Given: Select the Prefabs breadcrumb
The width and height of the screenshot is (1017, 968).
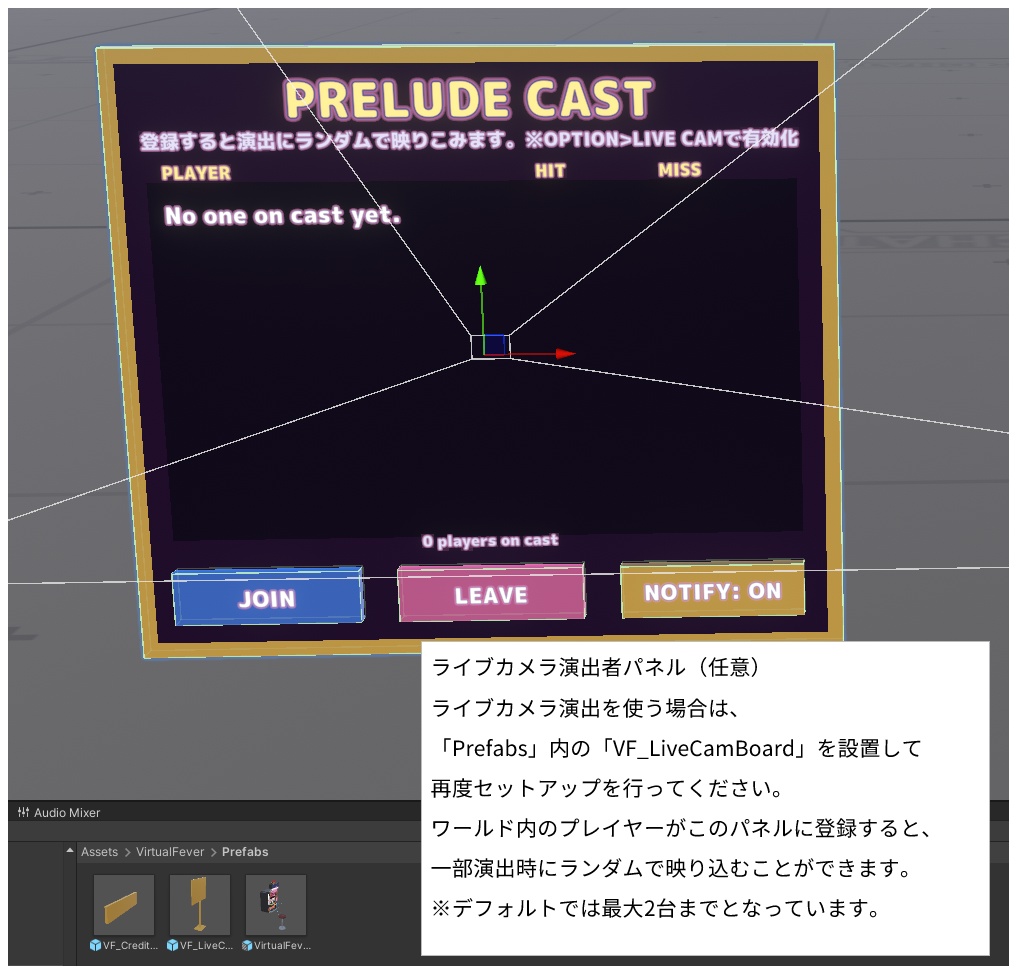Looking at the screenshot, I should (x=245, y=852).
